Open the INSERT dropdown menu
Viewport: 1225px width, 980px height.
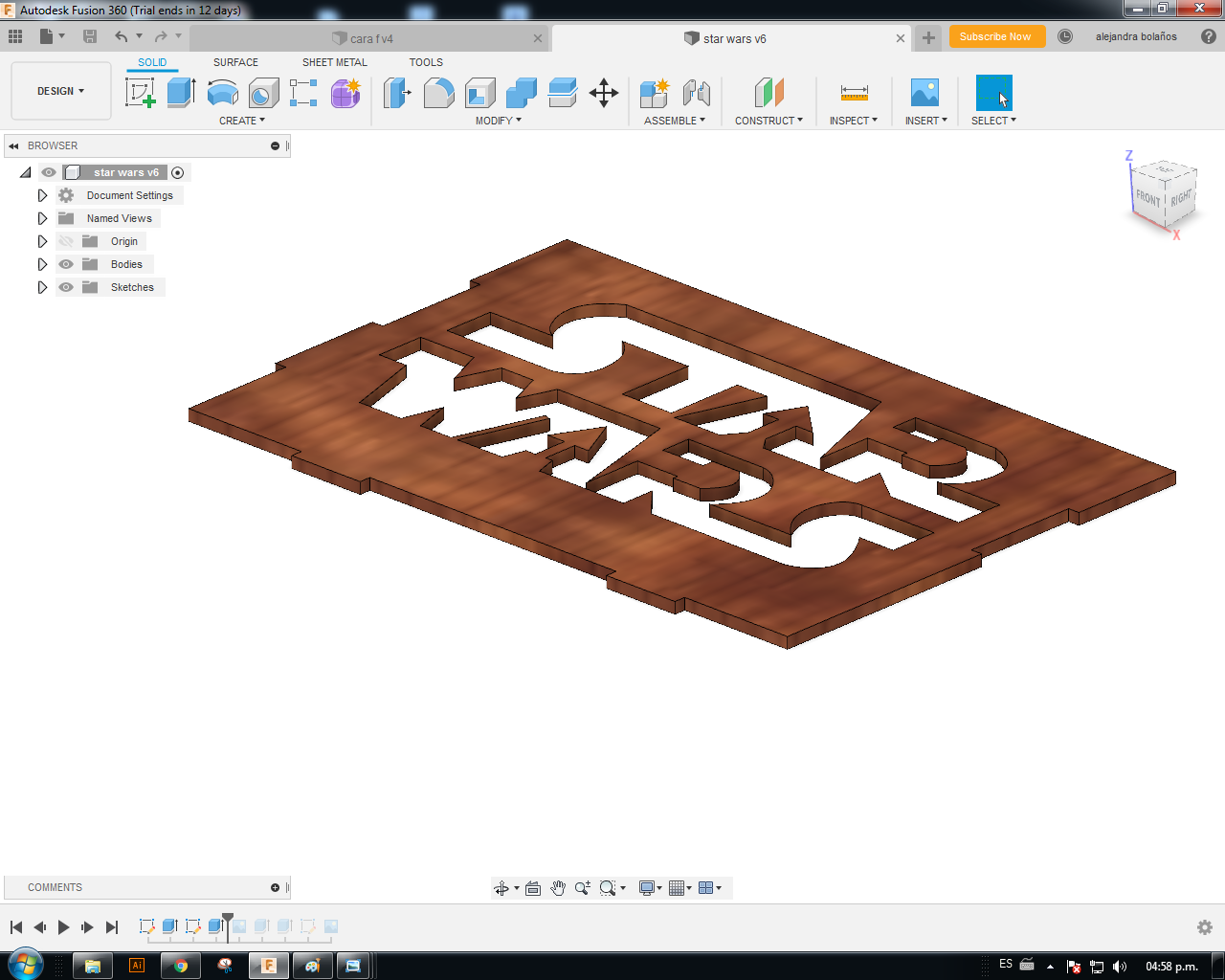click(926, 121)
